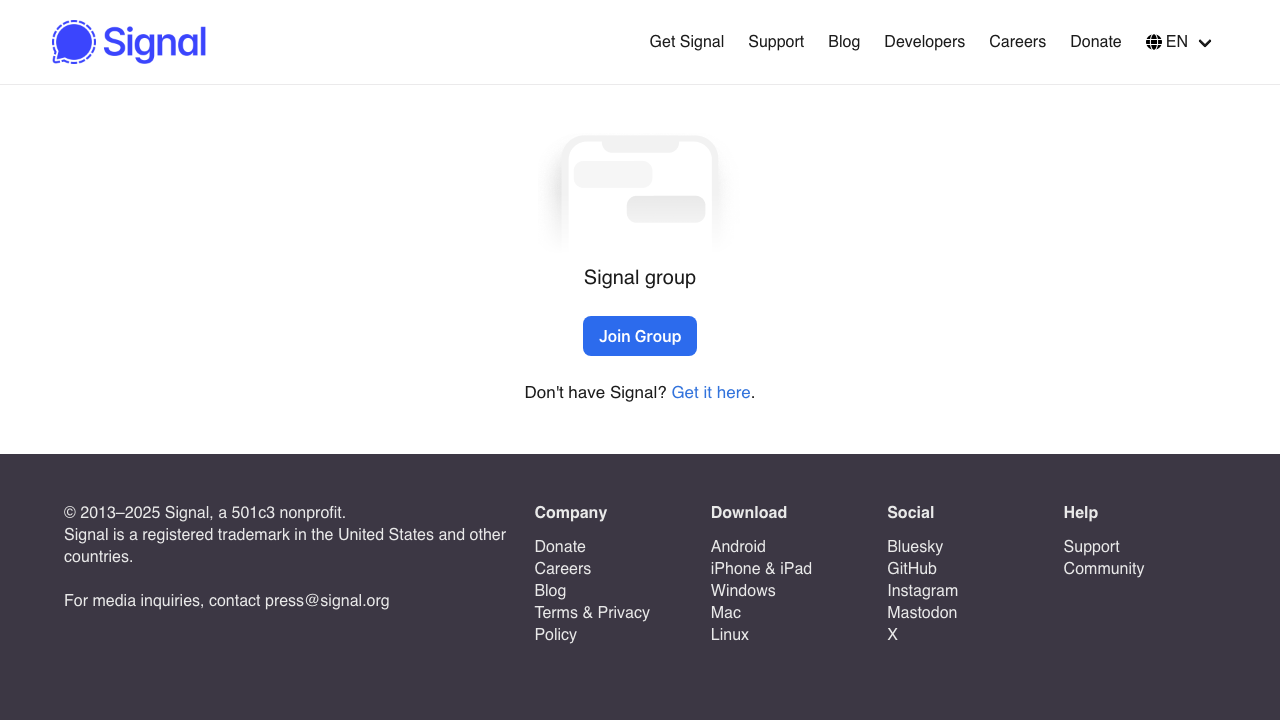Click the 'Signal group' title text
This screenshot has height=720, width=1280.
tap(640, 277)
